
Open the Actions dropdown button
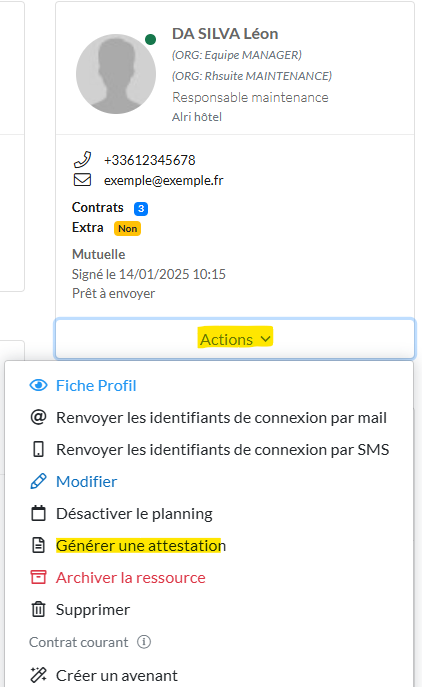tap(235, 339)
